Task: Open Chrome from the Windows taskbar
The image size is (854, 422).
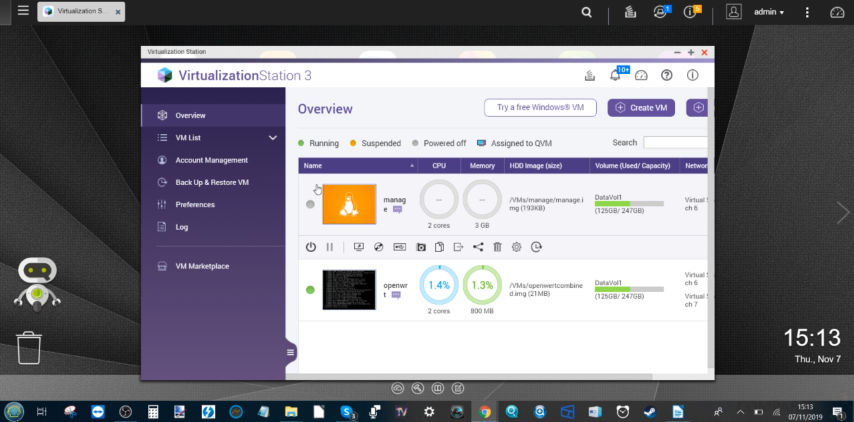Action: [x=485, y=412]
